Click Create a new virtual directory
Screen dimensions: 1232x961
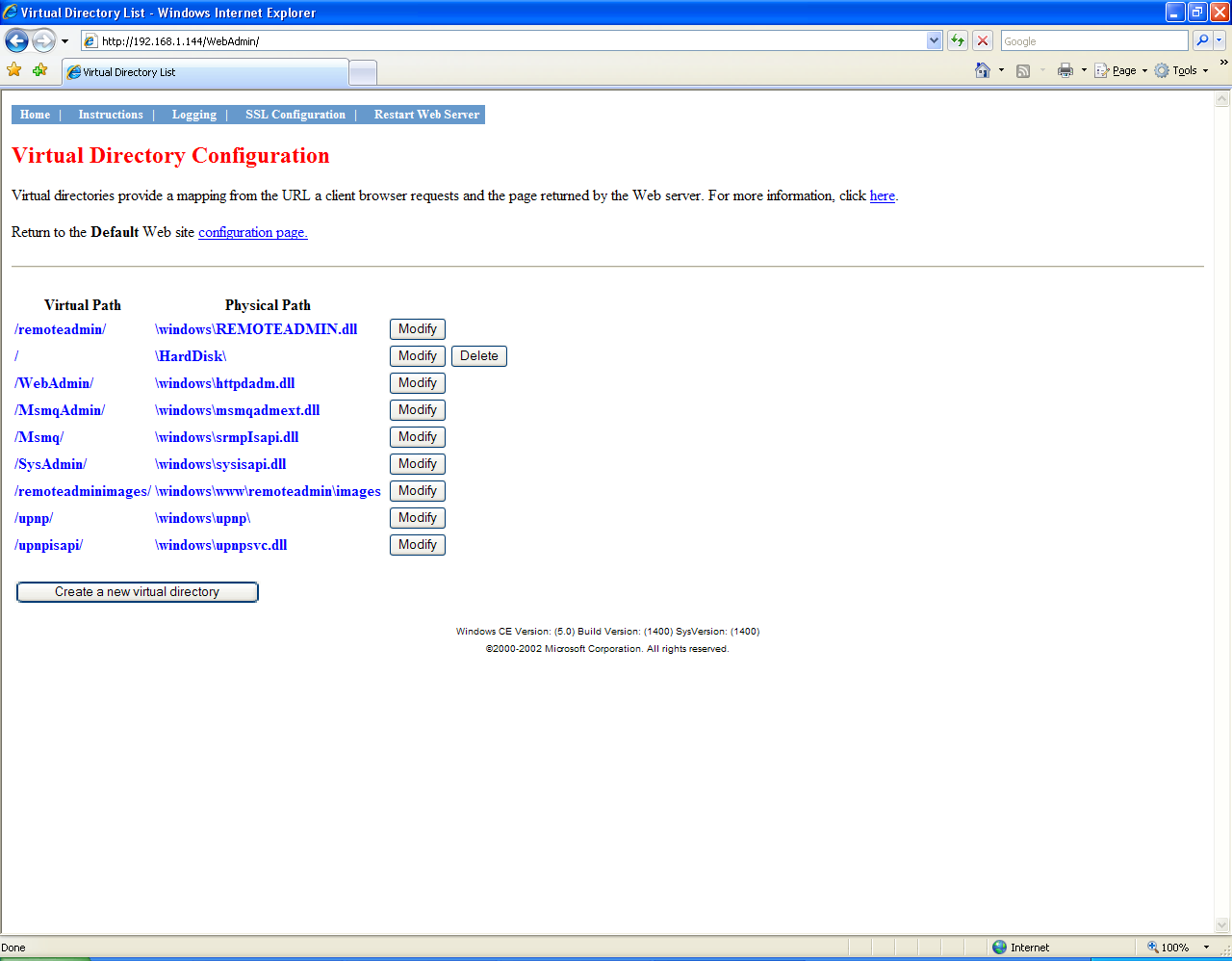pyautogui.click(x=138, y=592)
